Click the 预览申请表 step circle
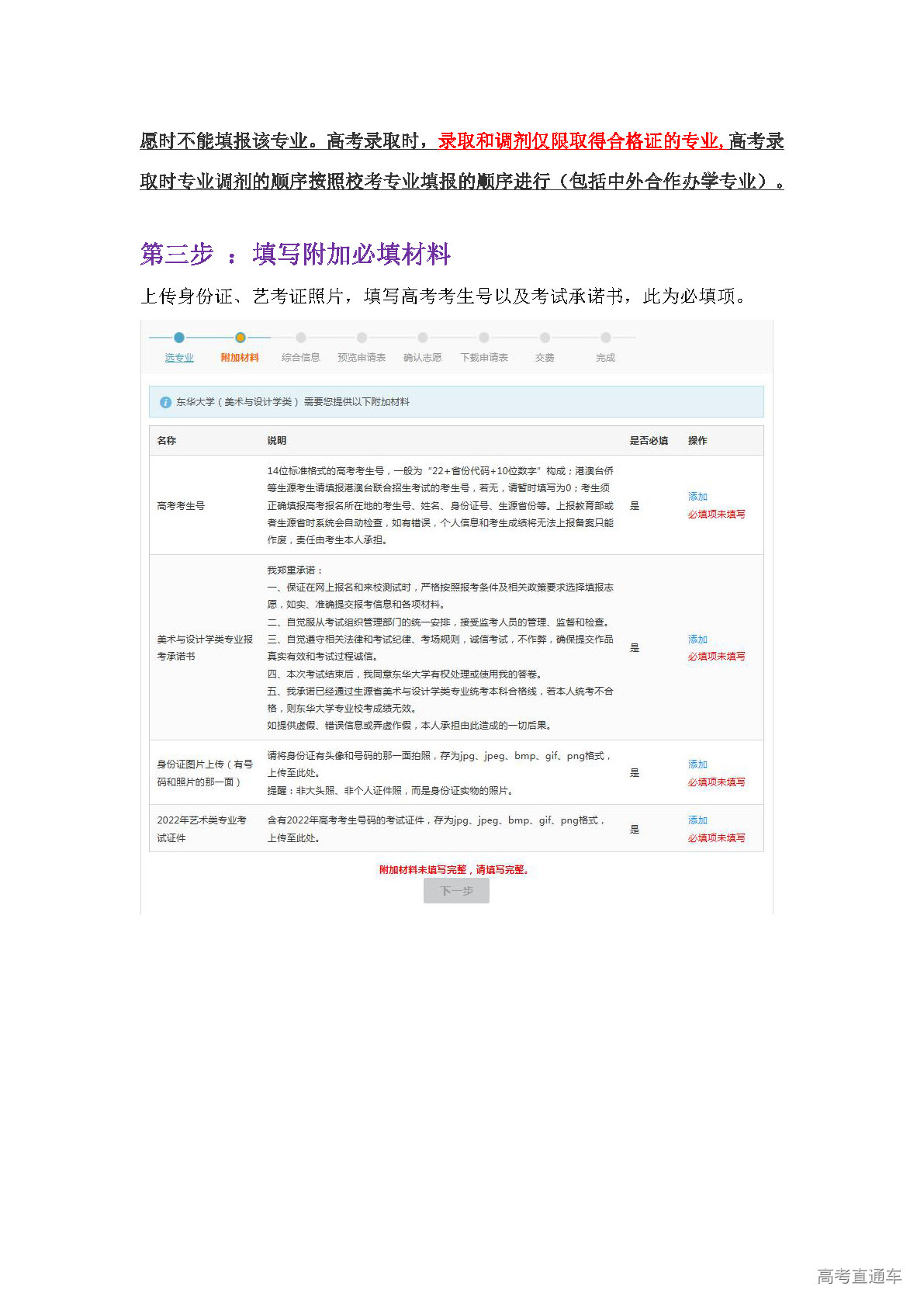924x1307 pixels. click(362, 338)
